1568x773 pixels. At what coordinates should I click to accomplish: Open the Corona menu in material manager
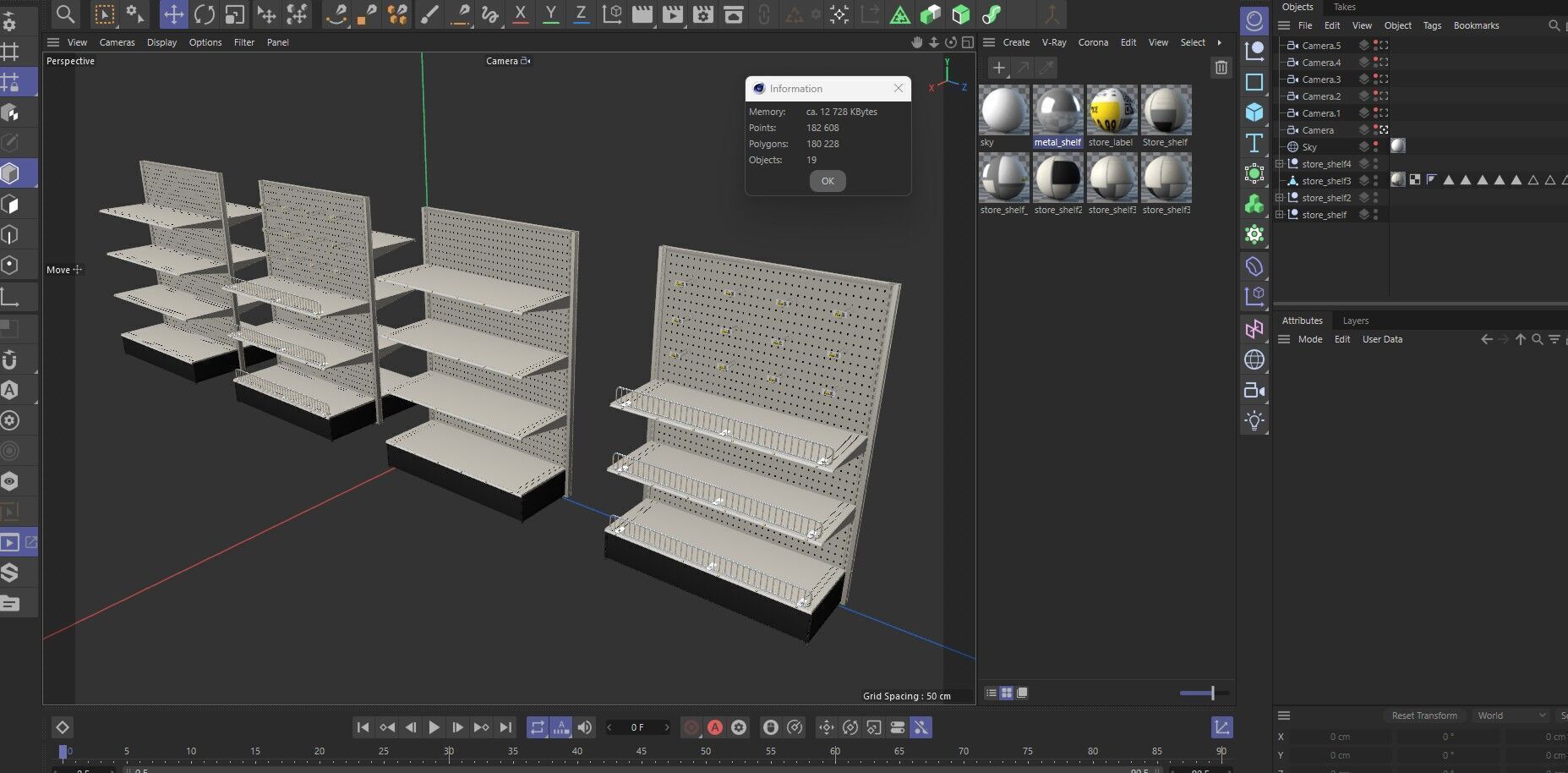(1093, 42)
